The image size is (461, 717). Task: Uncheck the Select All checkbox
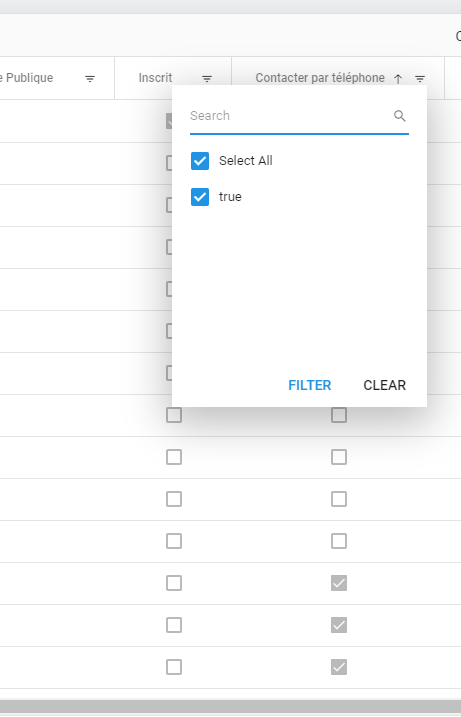click(200, 161)
